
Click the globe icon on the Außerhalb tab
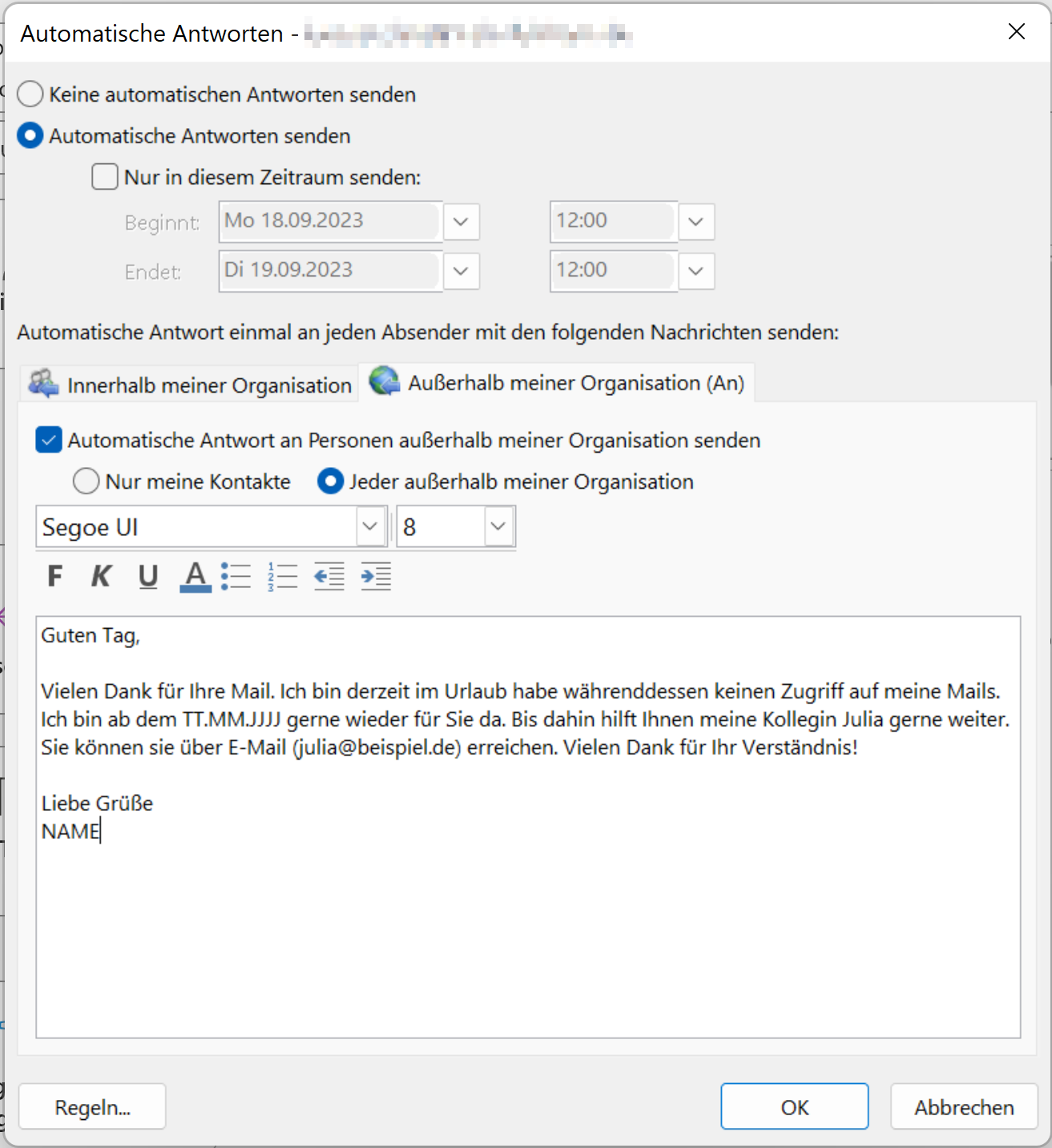(385, 381)
